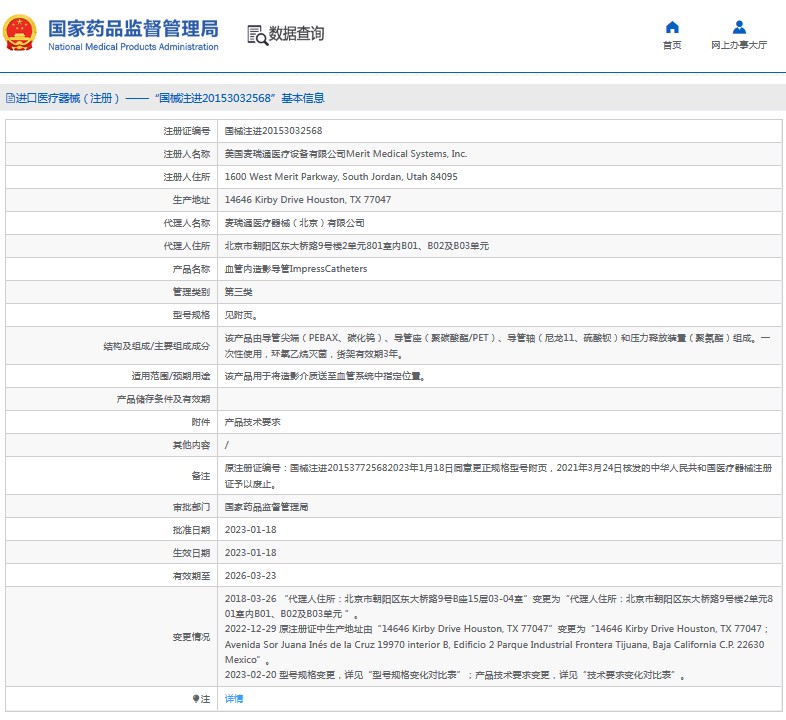This screenshot has height=720, width=786.
Task: Click the 网上办事大厅 label
Action: (739, 45)
